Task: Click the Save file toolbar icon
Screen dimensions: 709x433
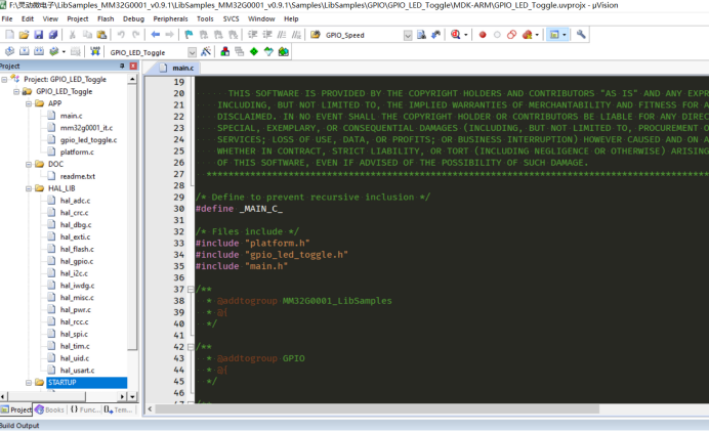Action: (x=38, y=35)
